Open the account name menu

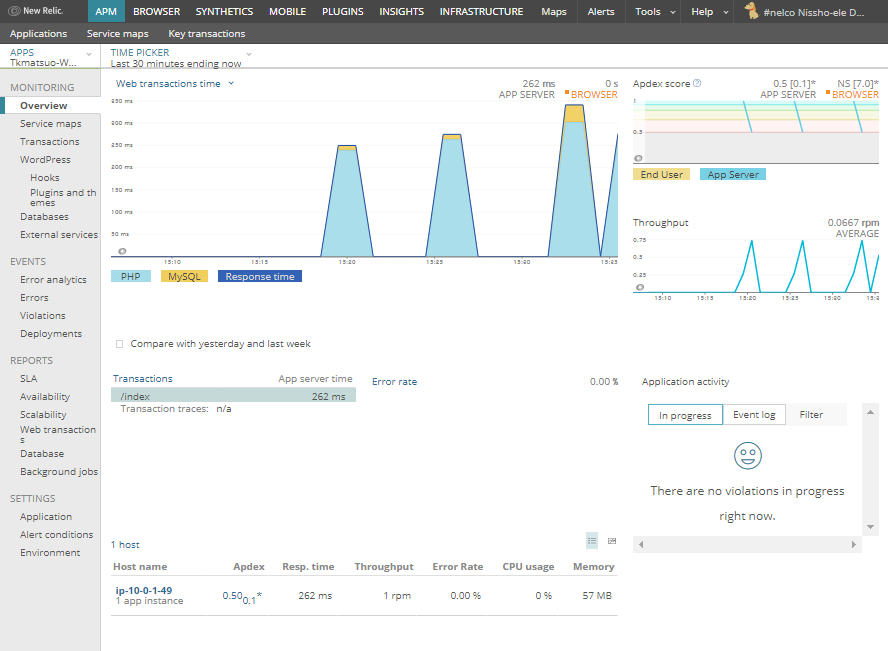point(813,12)
